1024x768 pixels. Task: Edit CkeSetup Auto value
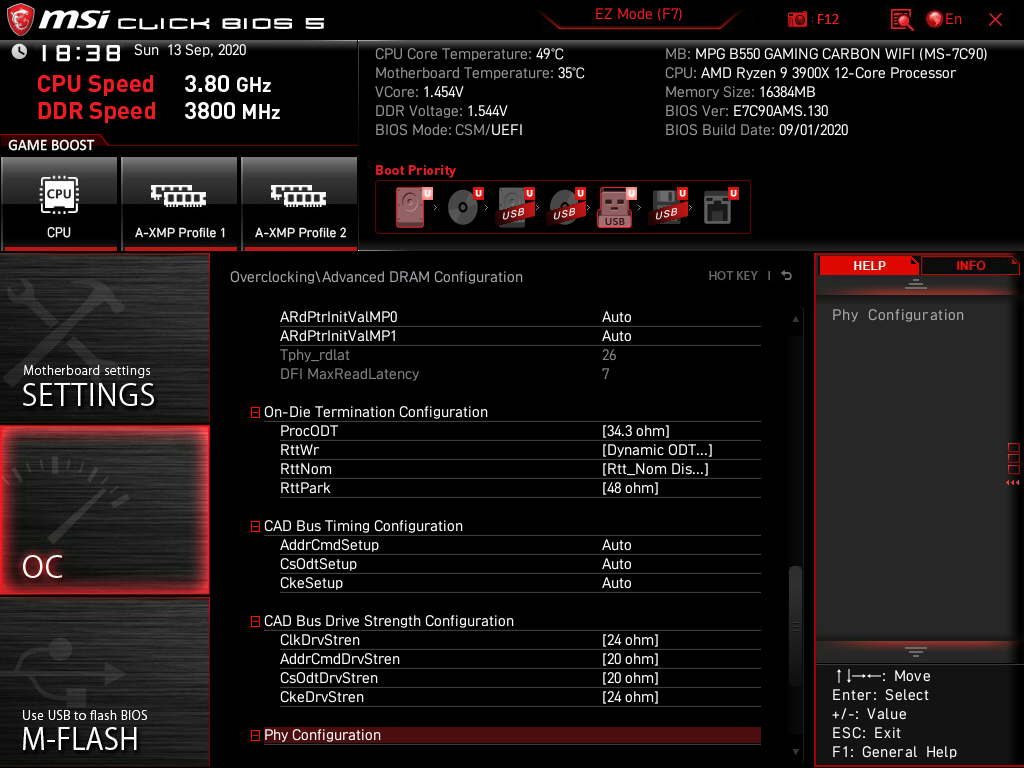616,583
